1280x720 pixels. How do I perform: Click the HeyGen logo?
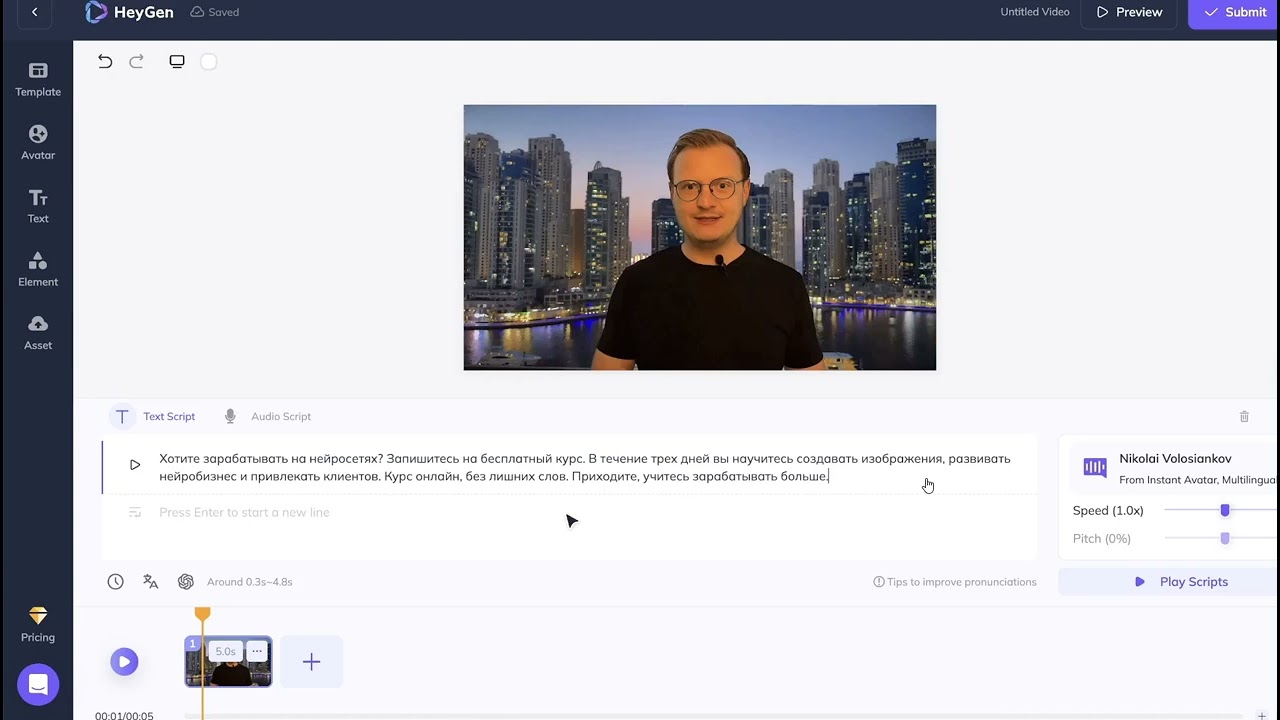tap(129, 12)
